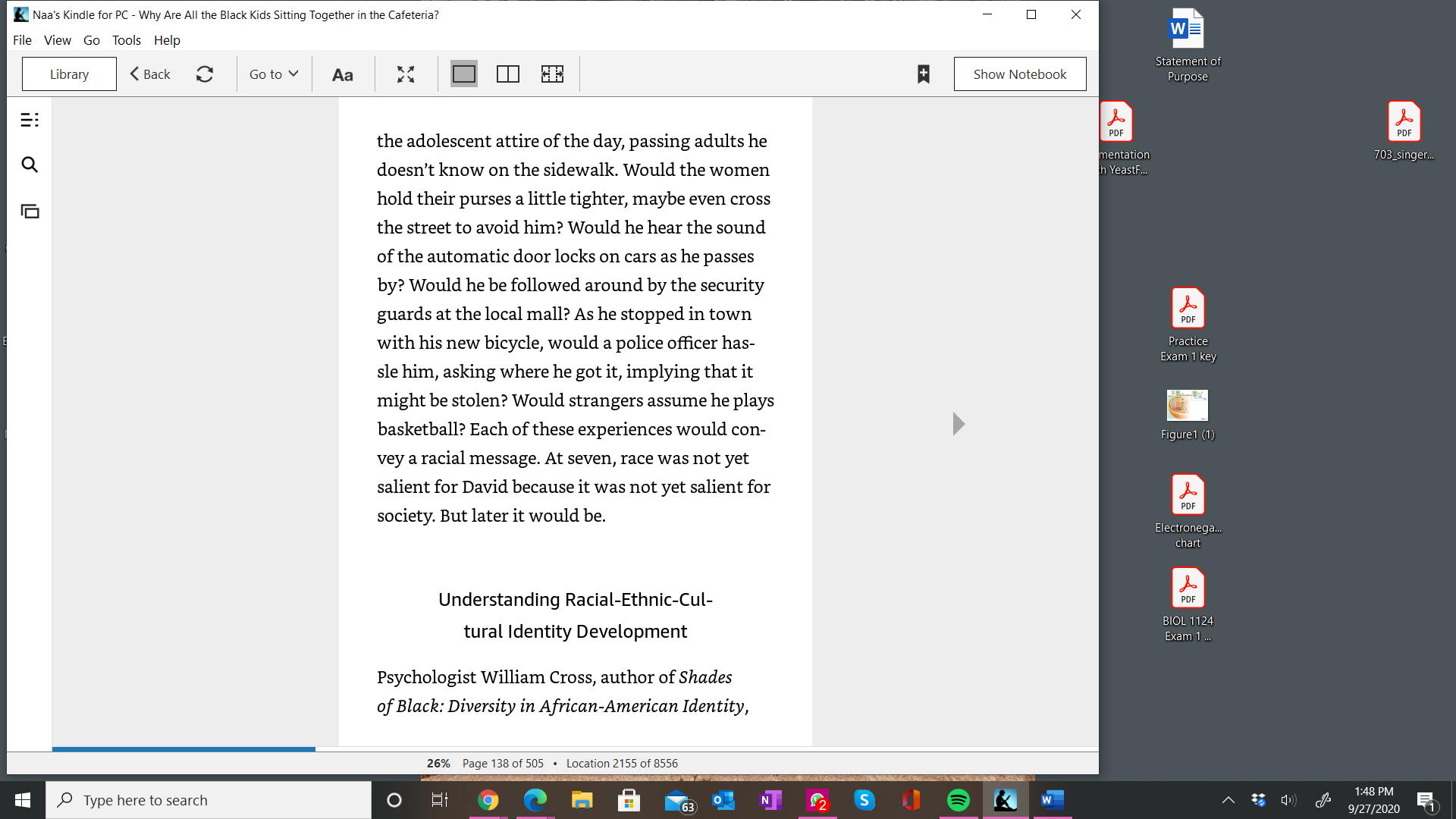Screen dimensions: 1456x819
Task: Open Outlook from the taskbar
Action: (723, 800)
